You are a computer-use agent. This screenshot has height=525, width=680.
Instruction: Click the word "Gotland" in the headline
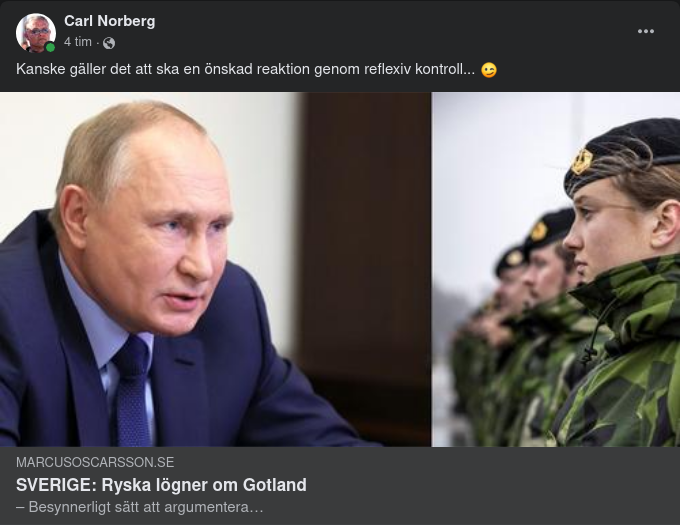click(x=275, y=485)
